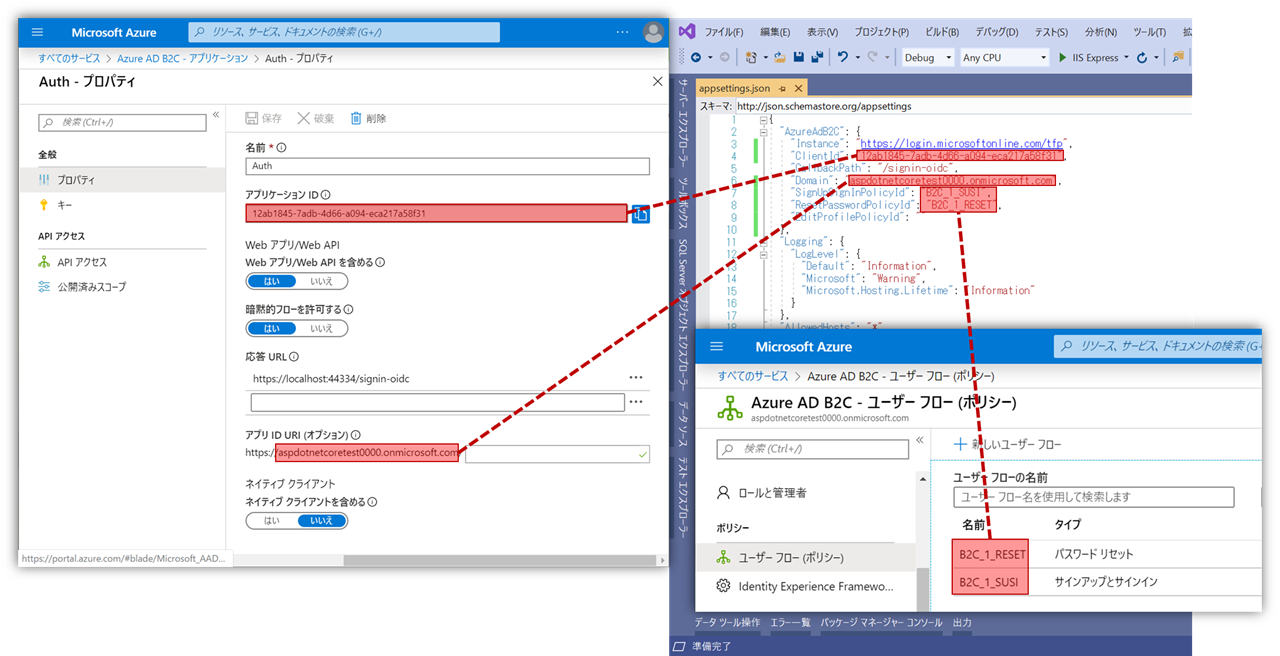Collapse the Auth blade side menu
Screen dimensions: 1280x656
tap(216, 115)
